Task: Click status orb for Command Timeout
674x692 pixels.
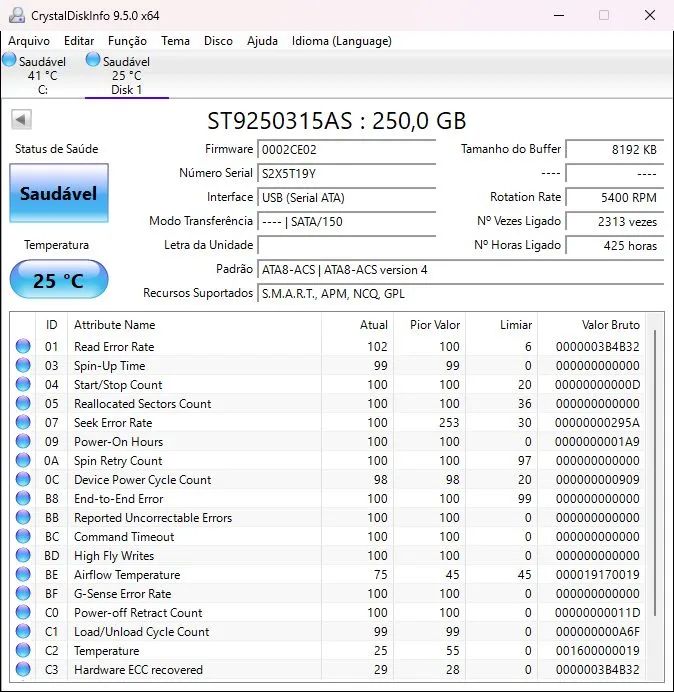Action: point(23,536)
